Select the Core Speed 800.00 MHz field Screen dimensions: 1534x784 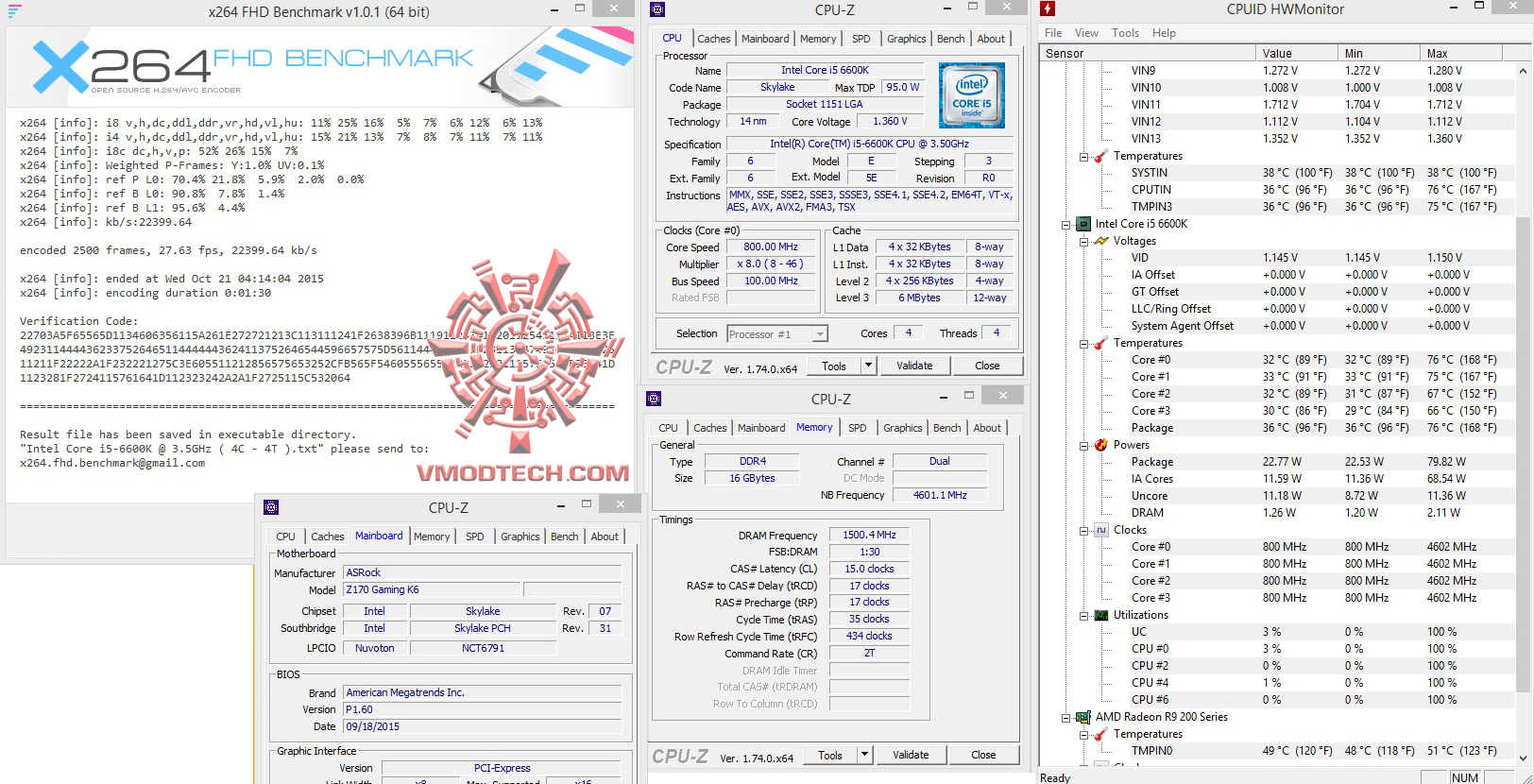click(771, 247)
